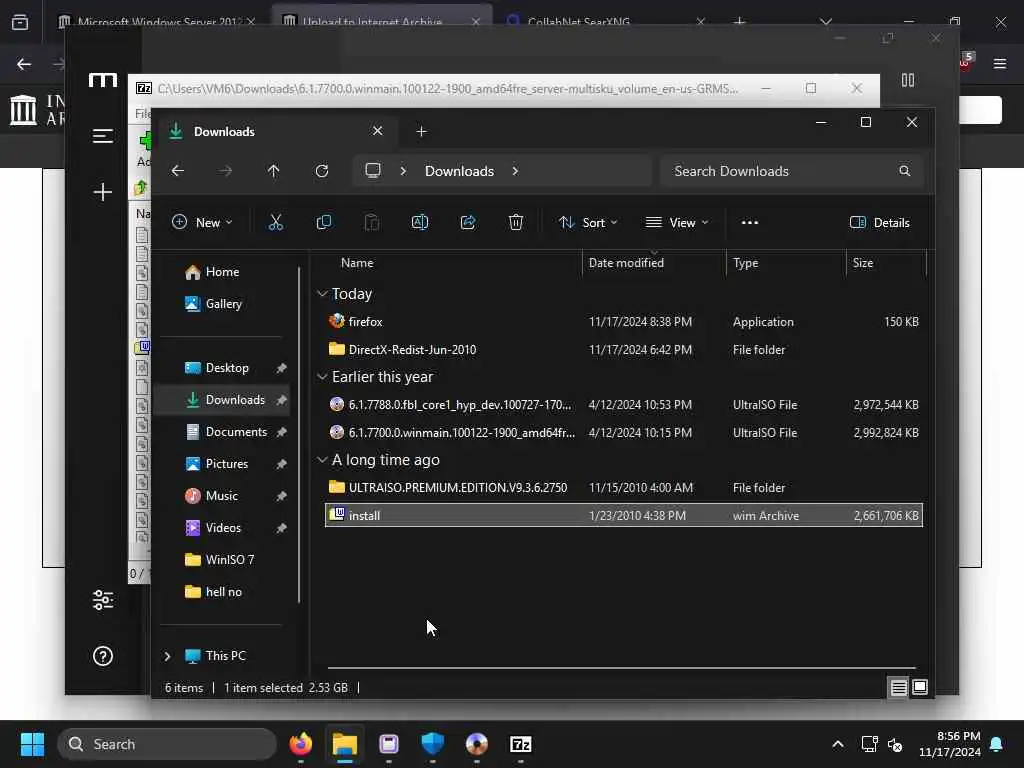
Task: Collapse the Earlier this year group
Action: [x=322, y=377]
